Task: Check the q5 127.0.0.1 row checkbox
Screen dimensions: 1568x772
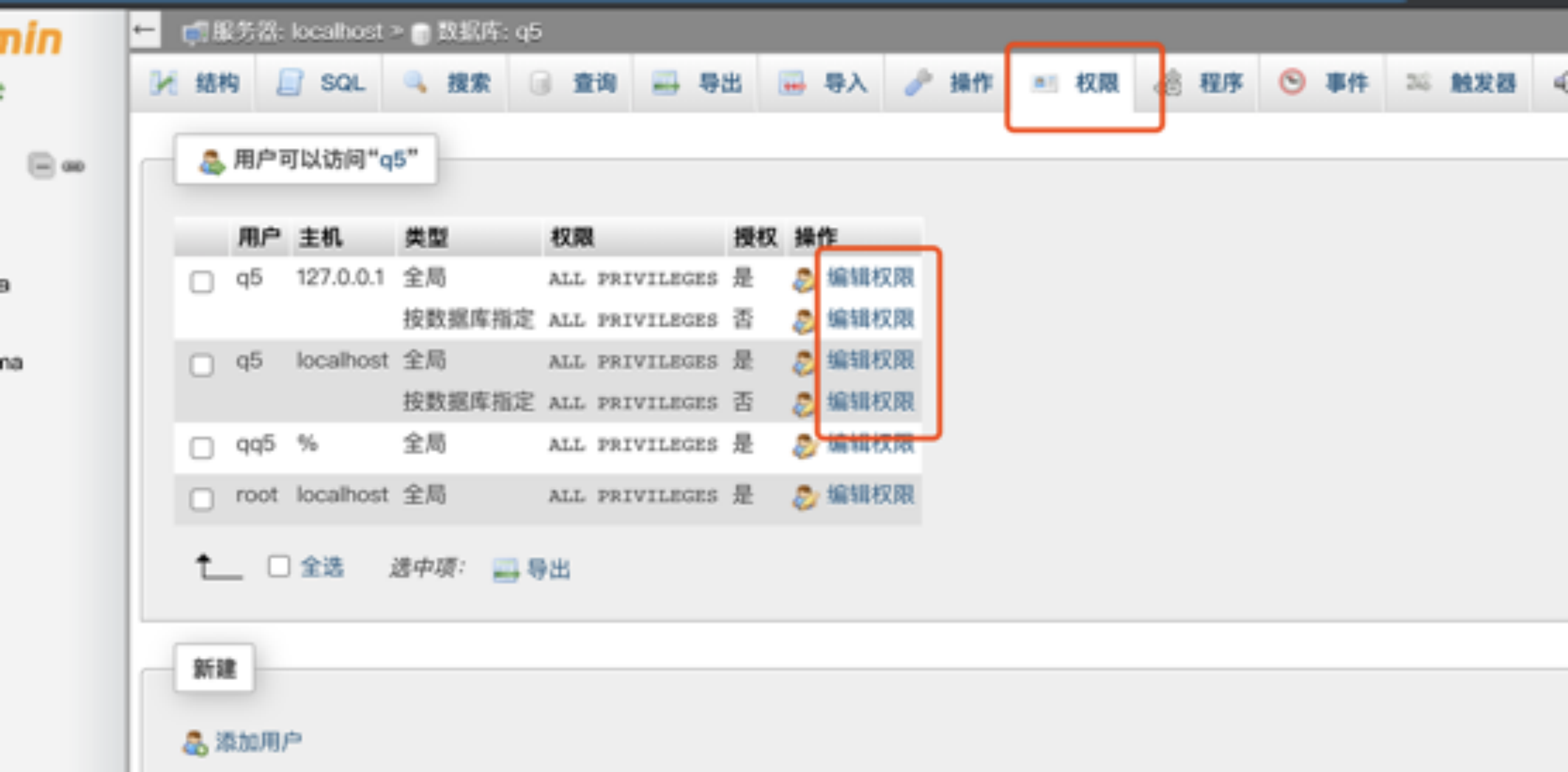Action: pos(202,282)
